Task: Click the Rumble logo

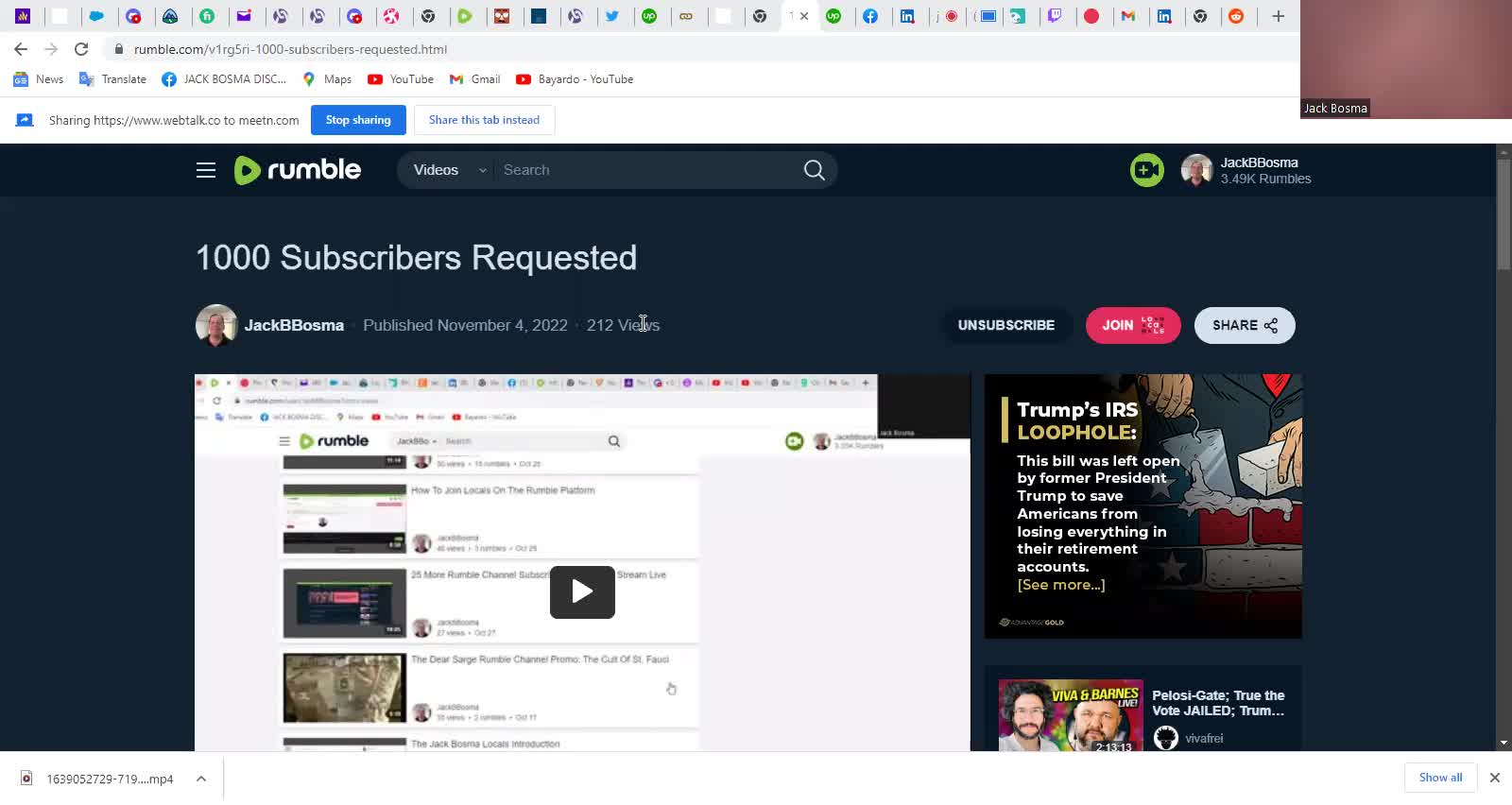Action: (298, 170)
